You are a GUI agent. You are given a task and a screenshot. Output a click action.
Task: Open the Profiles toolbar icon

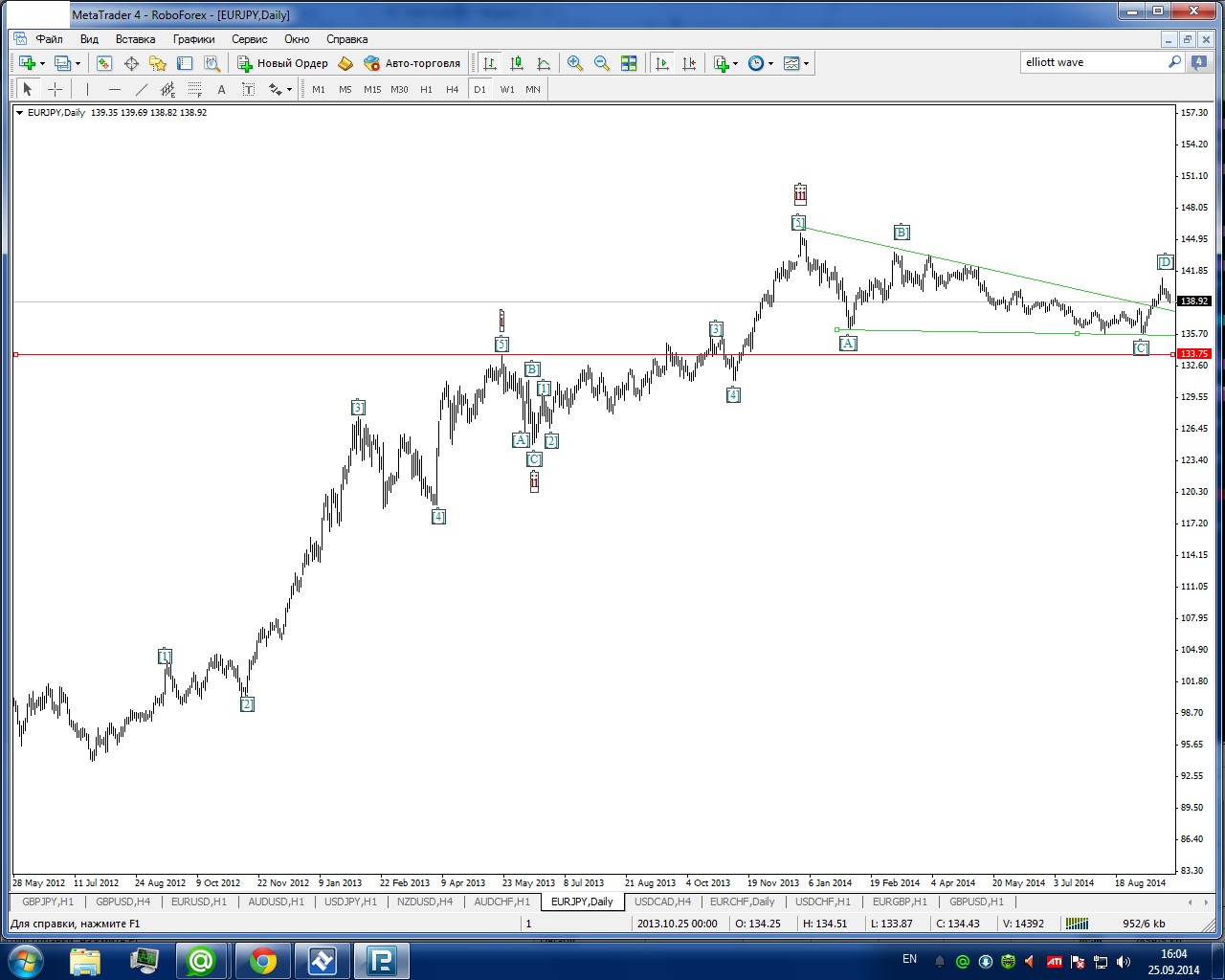62,63
